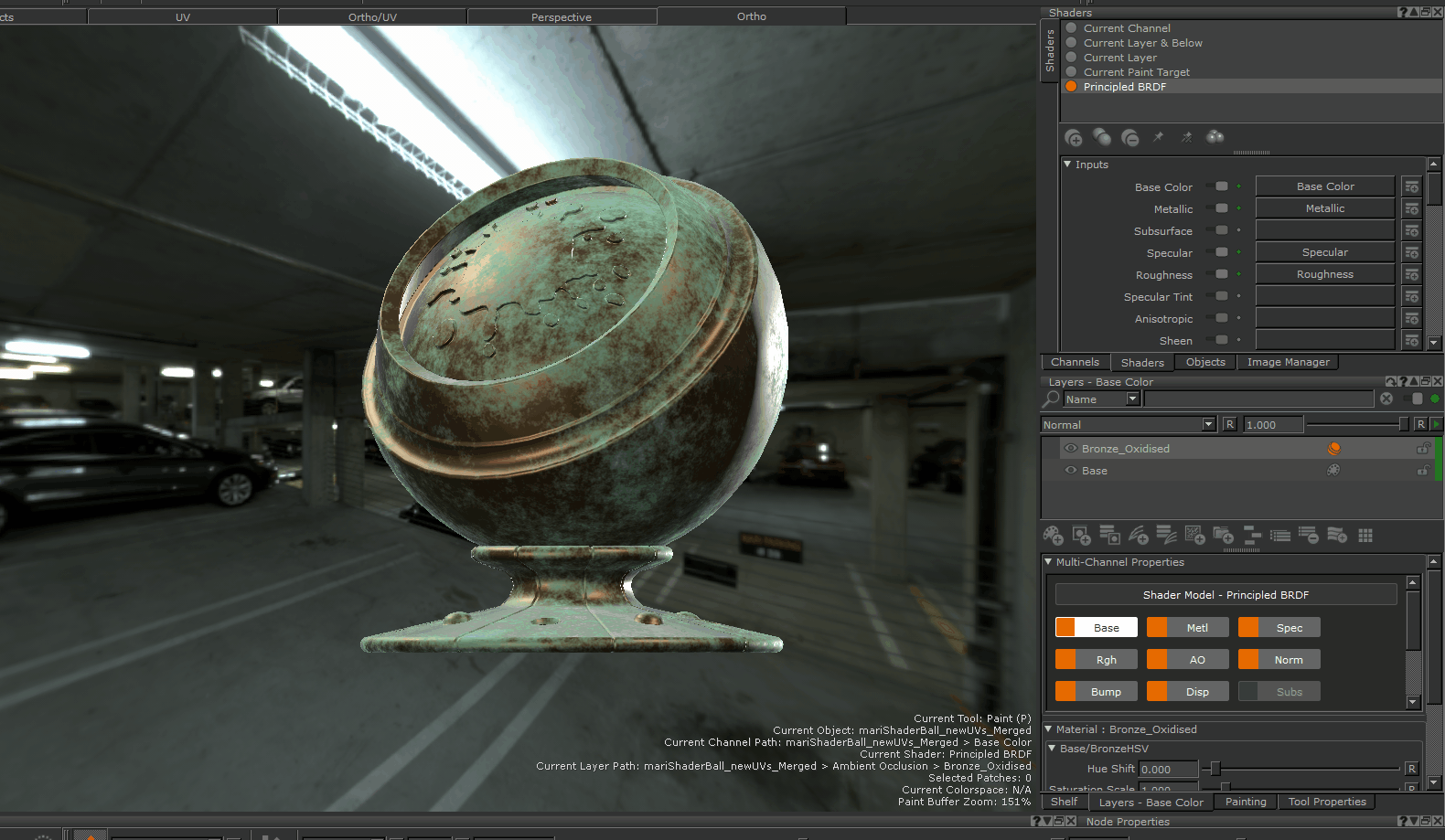
Task: Toggle the layer filter switch in Layers panel
Action: 1414,399
